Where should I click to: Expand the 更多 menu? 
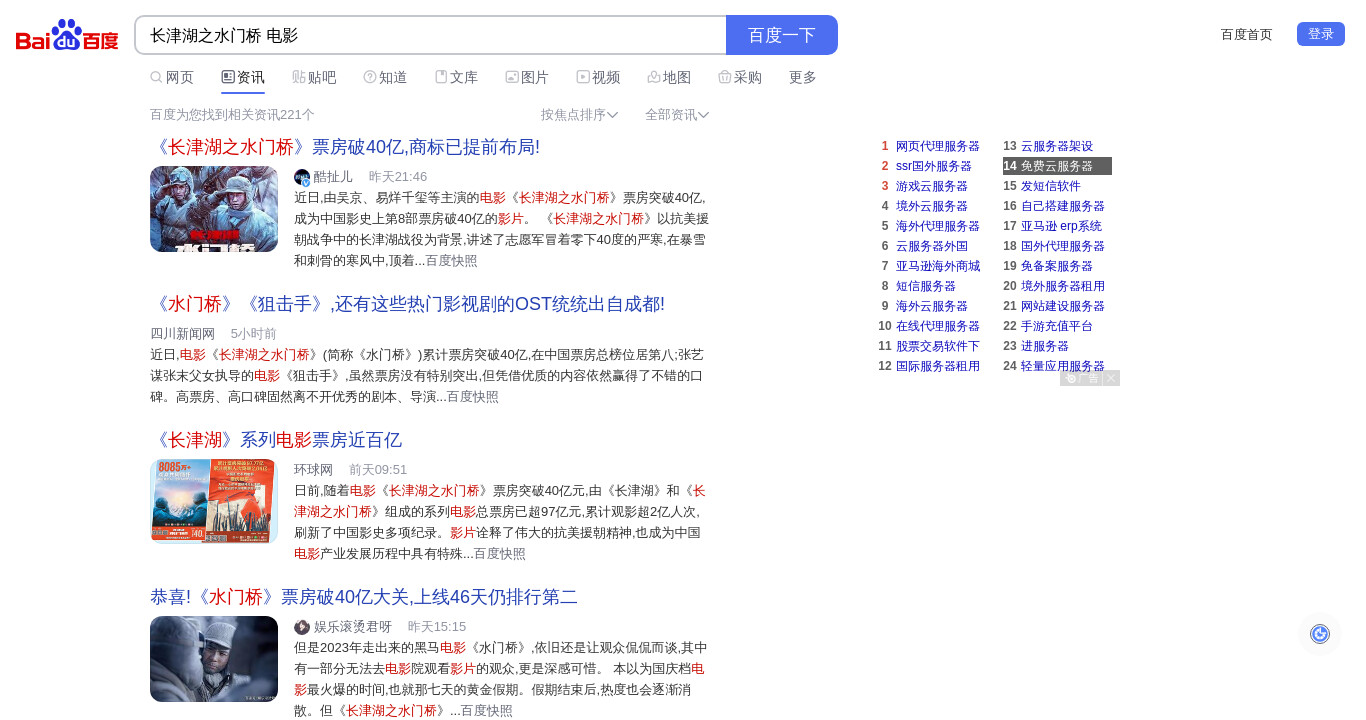[803, 77]
